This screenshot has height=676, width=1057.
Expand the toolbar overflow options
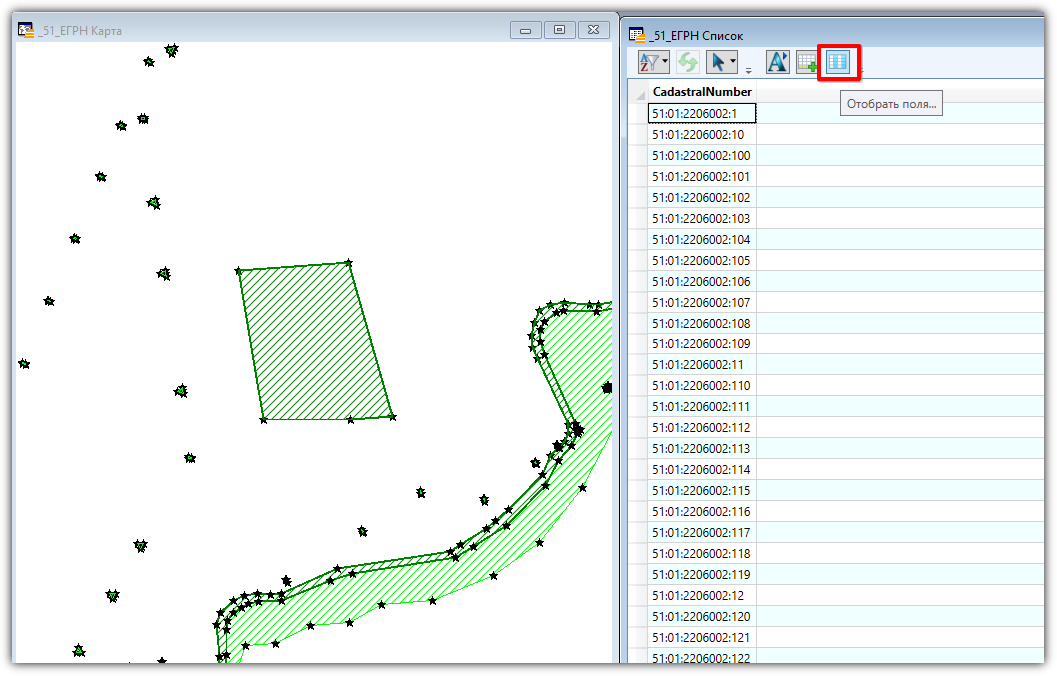coord(748,71)
